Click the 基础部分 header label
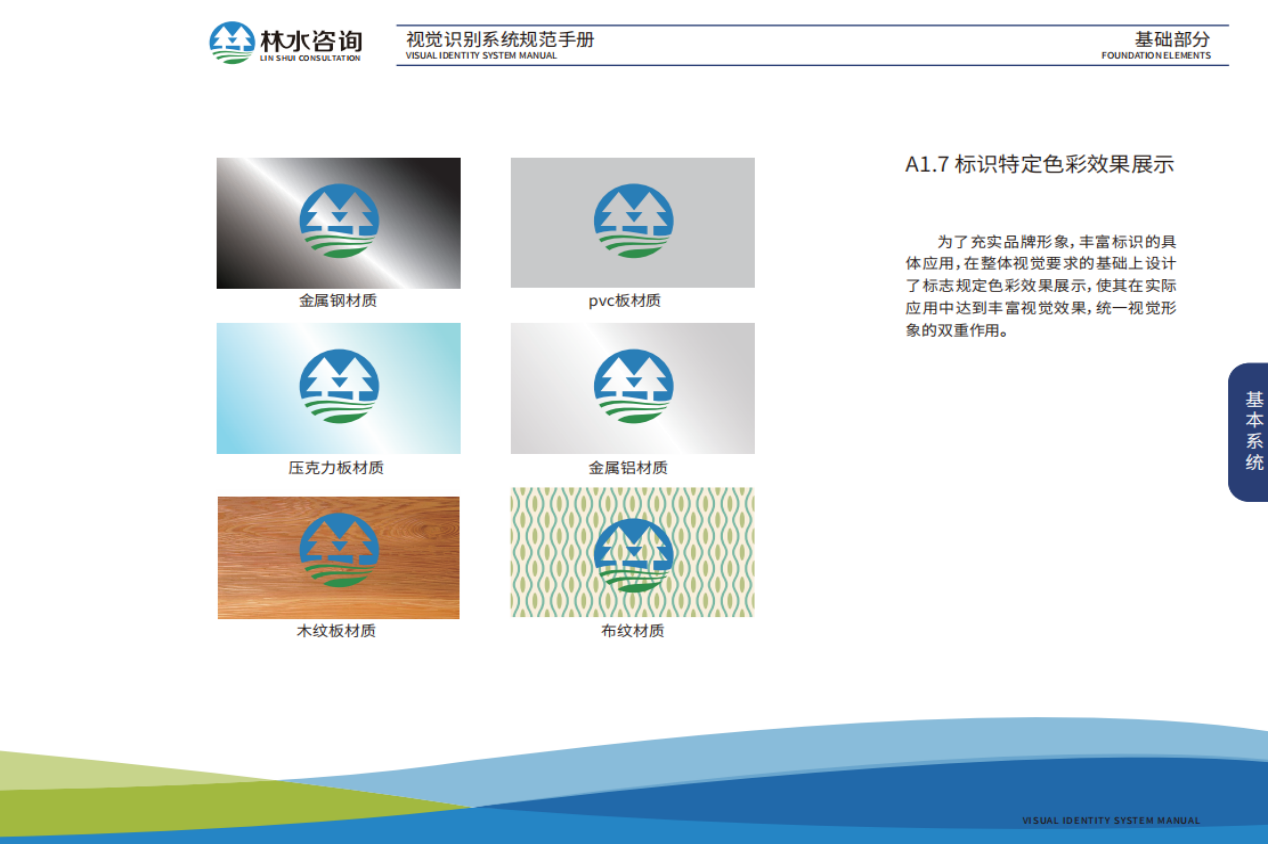Image resolution: width=1268 pixels, height=844 pixels. coord(1171,40)
